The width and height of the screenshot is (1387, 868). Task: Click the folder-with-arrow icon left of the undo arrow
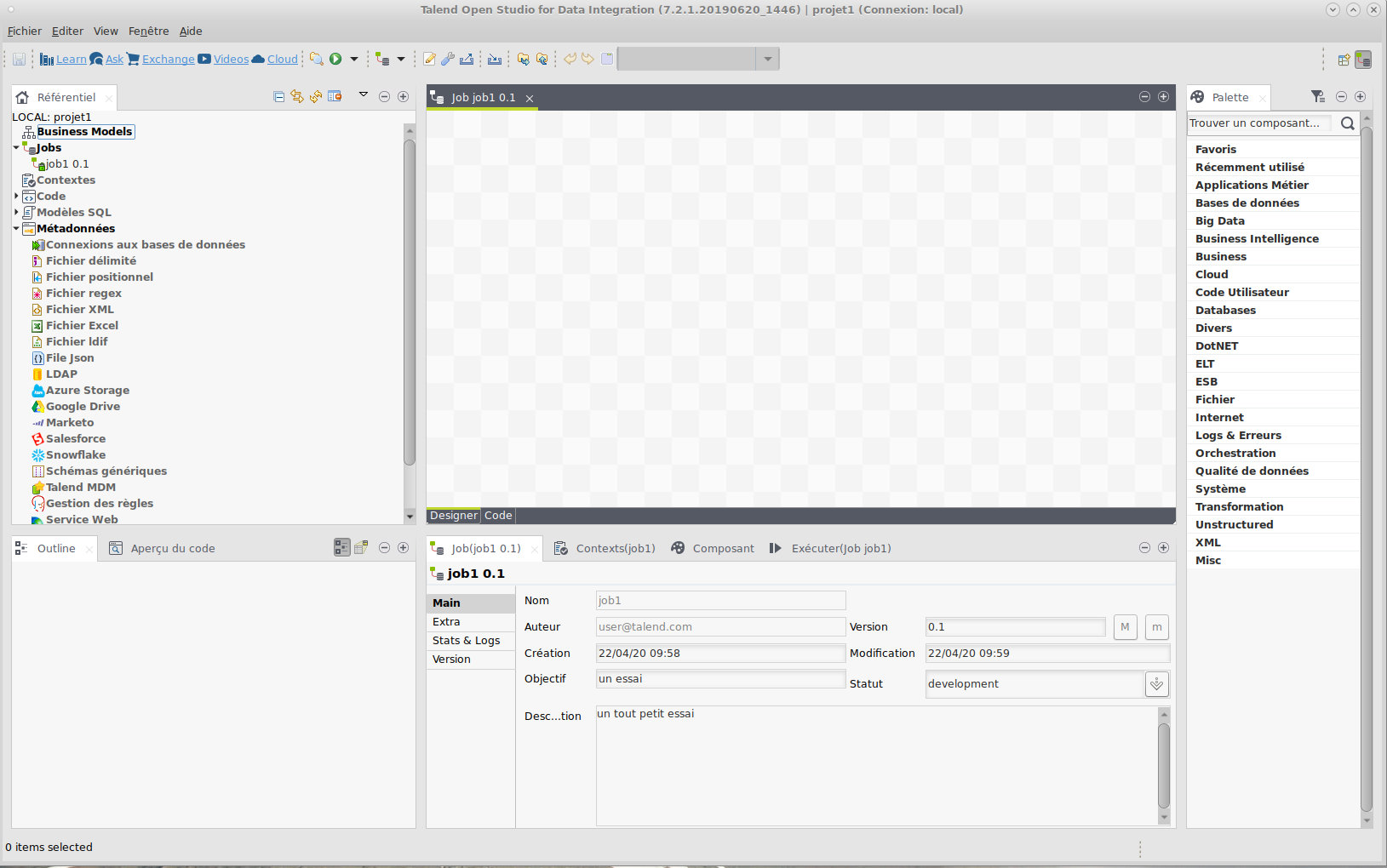542,60
